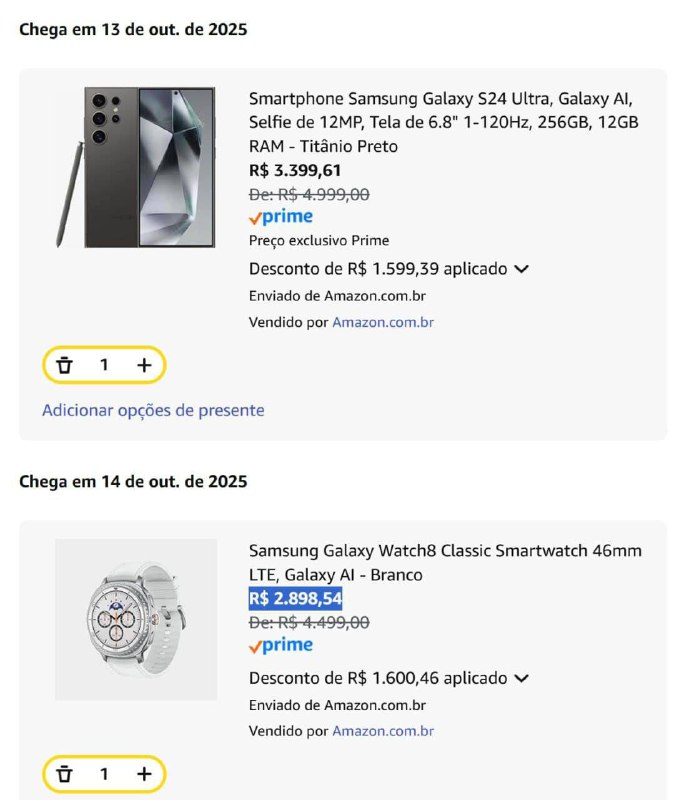Image resolution: width=674 pixels, height=800 pixels.
Task: Open the Galaxy Watch8 Classic product image
Action: pos(136,619)
